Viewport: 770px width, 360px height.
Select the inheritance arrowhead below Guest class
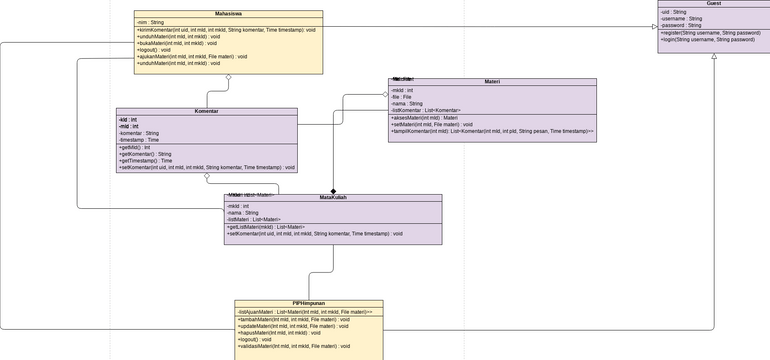(714, 56)
